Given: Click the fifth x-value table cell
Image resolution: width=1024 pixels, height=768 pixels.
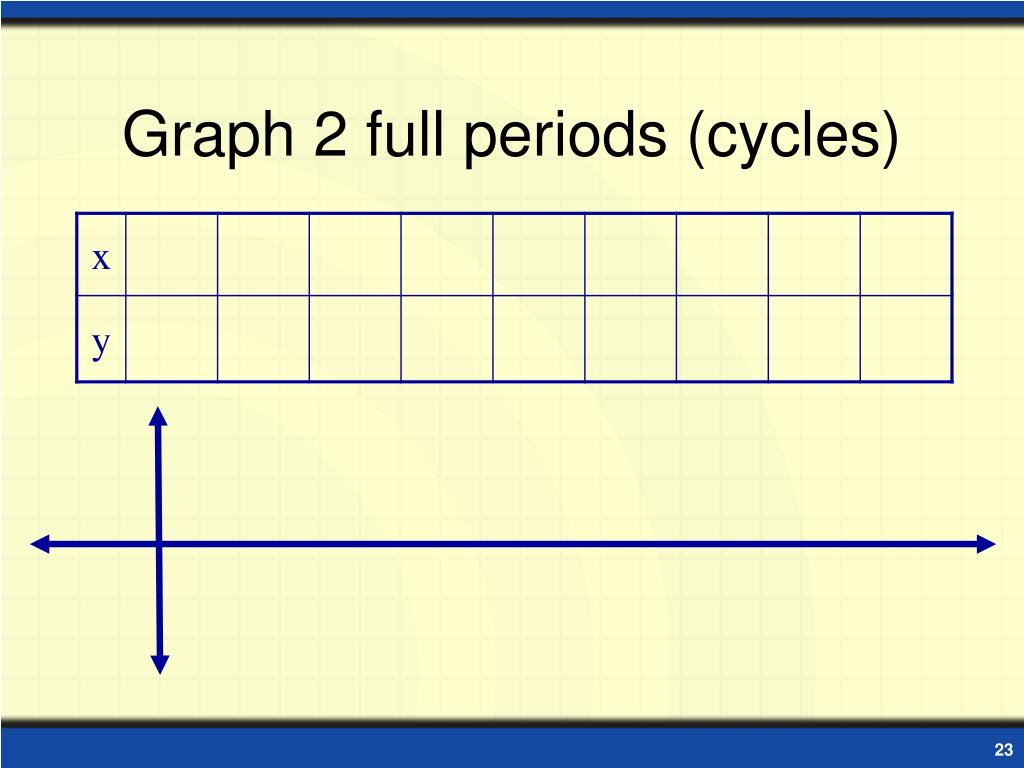Looking at the screenshot, I should (539, 255).
